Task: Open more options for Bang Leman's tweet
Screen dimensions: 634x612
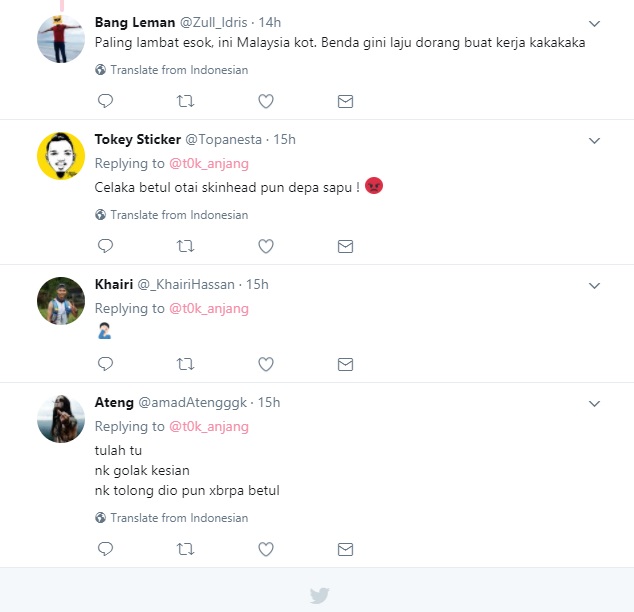Action: [594, 23]
